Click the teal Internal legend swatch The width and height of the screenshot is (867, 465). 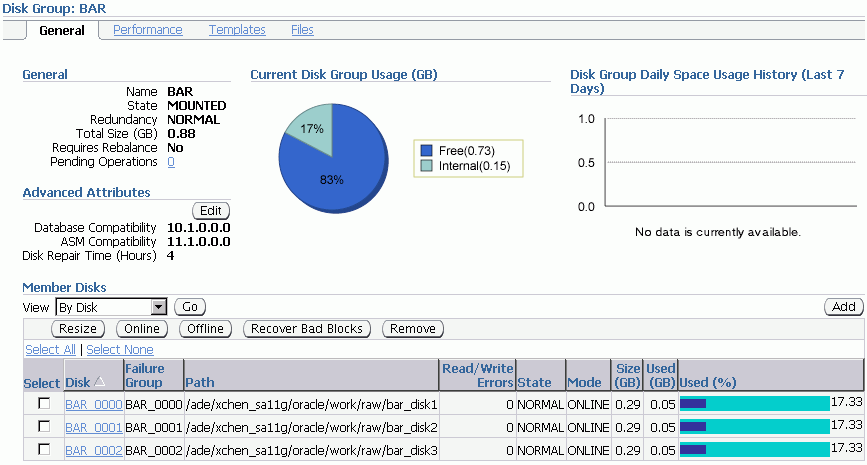426,166
